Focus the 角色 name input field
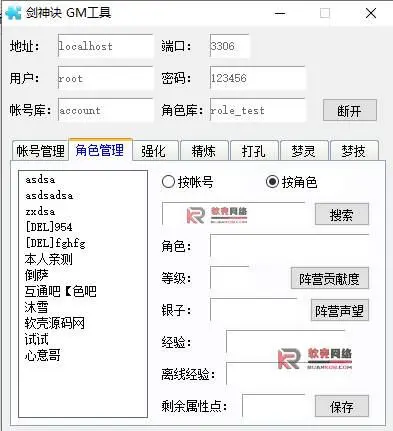 click(289, 246)
